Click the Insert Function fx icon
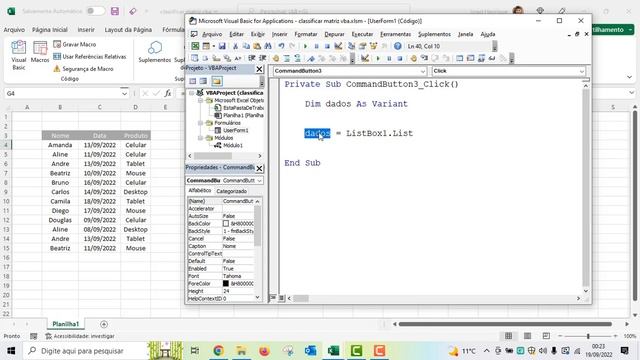Screen dimensions: 640x360 click(x=168, y=93)
